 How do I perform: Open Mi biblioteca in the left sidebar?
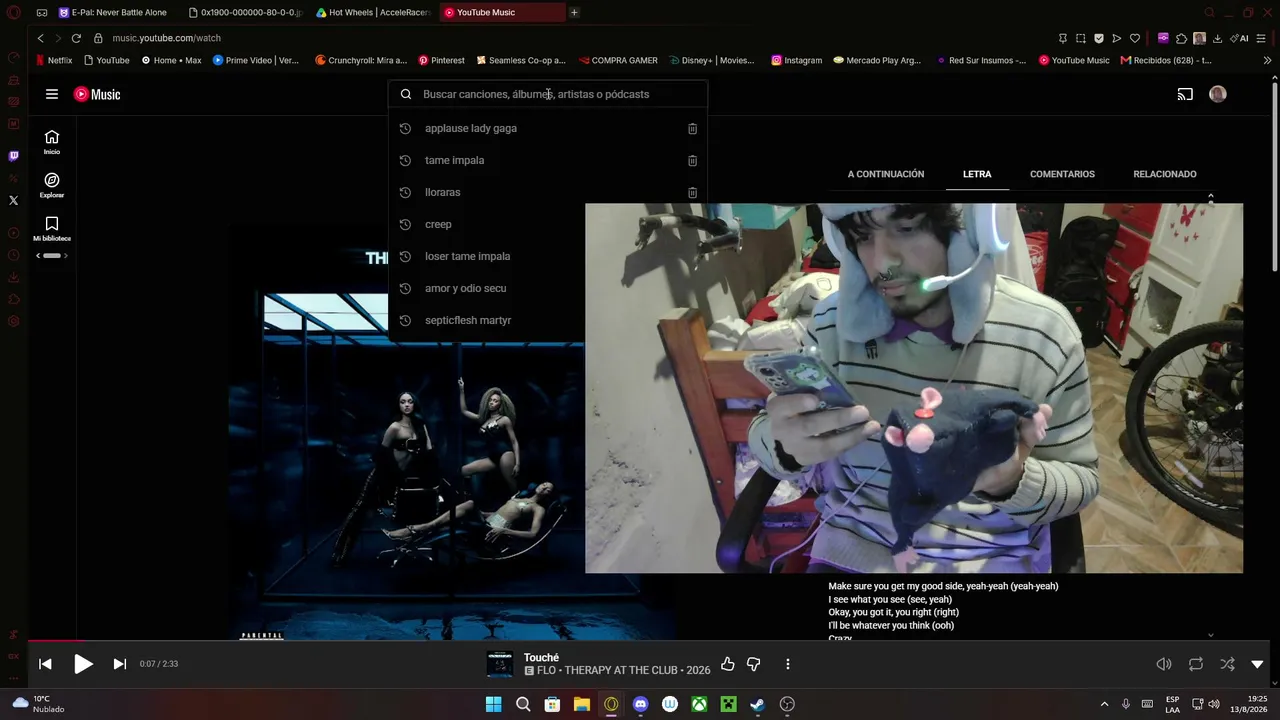[52, 229]
